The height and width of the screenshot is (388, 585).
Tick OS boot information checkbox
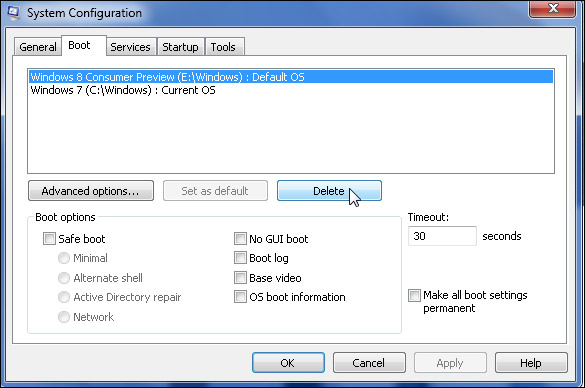pos(240,297)
